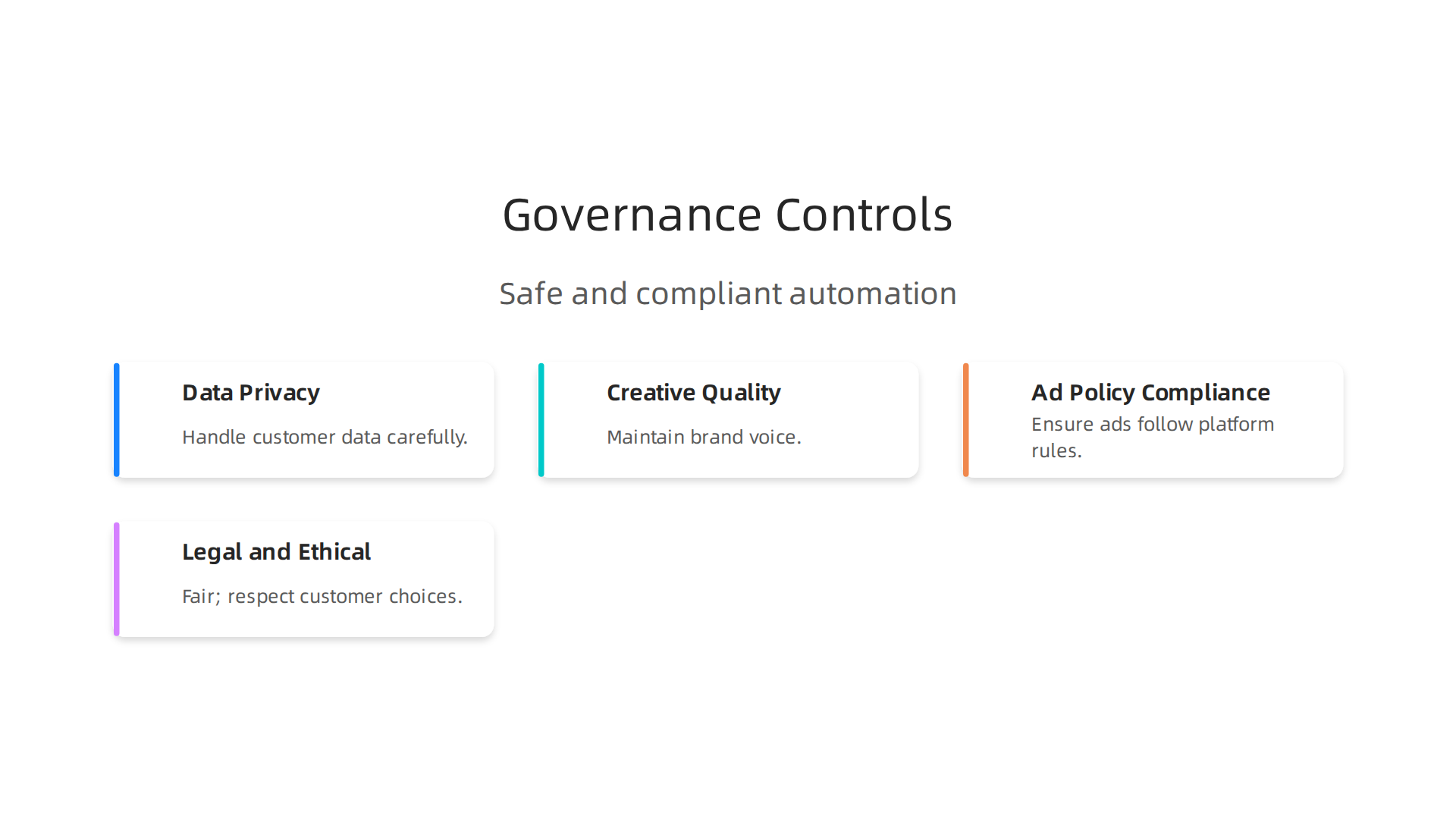
Task: Click the 'Governance Controls' slide title
Action: (727, 215)
